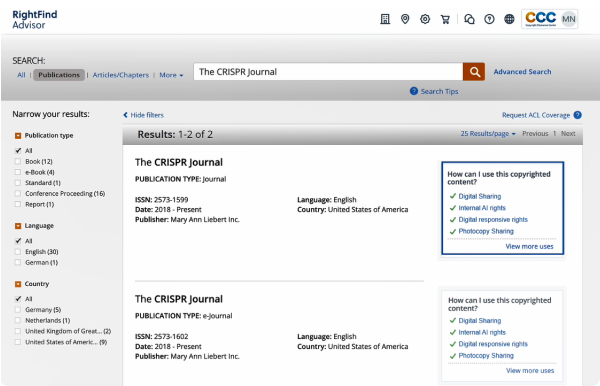This screenshot has width=600, height=386.
Task: Click the Hide filters chevron
Action: tap(125, 115)
